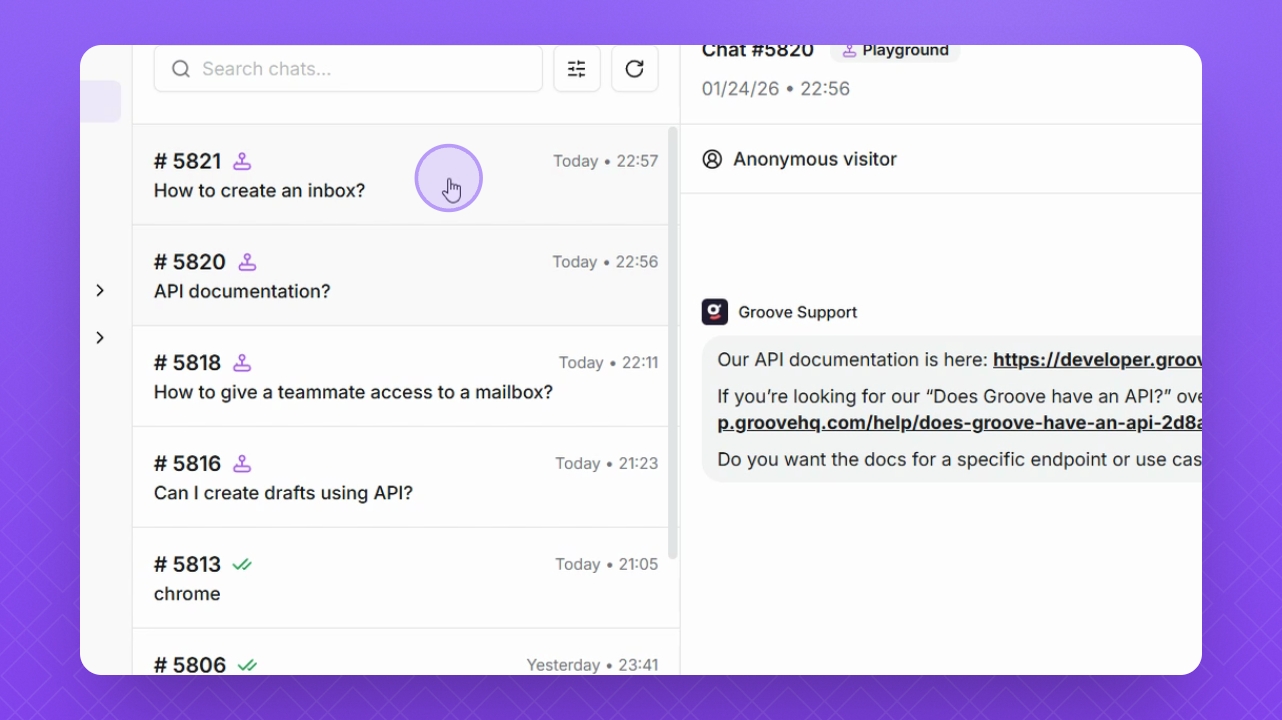Image resolution: width=1282 pixels, height=720 pixels.
Task: Click the "Today • 22:56" timestamp
Action: coord(606,262)
